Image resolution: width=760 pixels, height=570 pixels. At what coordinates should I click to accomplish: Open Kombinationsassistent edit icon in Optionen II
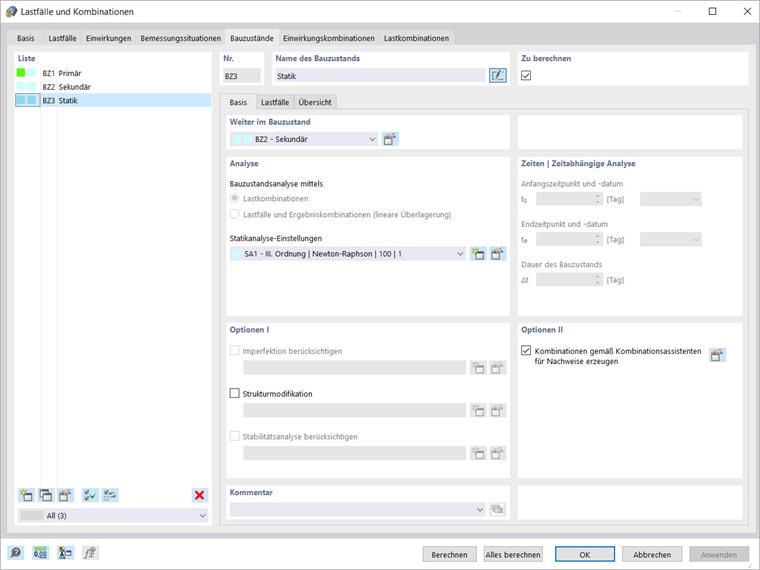click(717, 355)
